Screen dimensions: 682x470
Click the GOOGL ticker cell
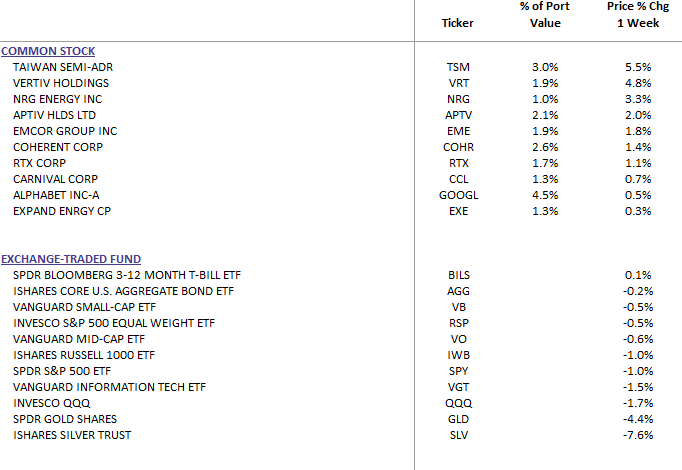458,195
